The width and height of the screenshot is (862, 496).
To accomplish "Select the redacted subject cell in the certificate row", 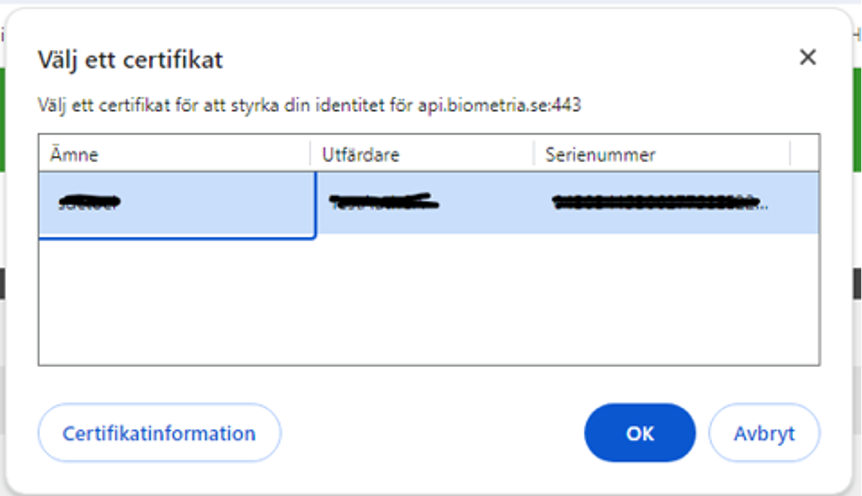I will coord(176,205).
